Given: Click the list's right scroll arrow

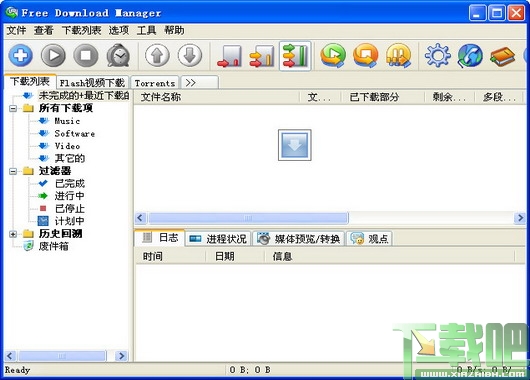Looking at the screenshot, I should [x=520, y=218].
